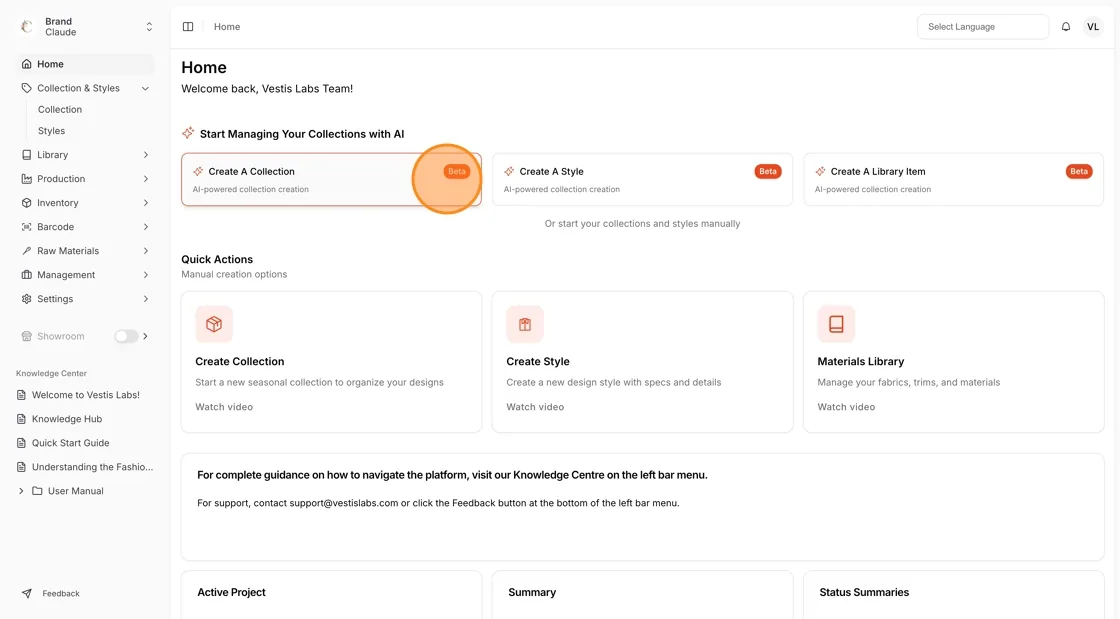Watch video for Create Collection
The width and height of the screenshot is (1120, 619).
224,407
